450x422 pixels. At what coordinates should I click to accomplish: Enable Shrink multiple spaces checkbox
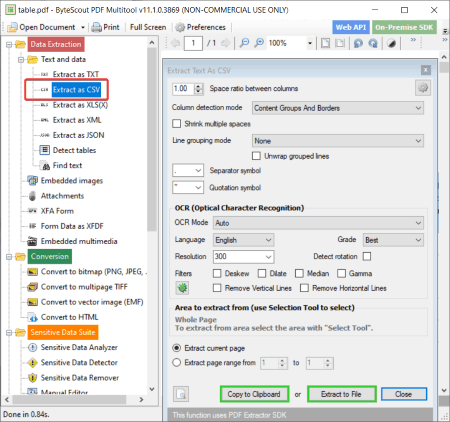[177, 124]
